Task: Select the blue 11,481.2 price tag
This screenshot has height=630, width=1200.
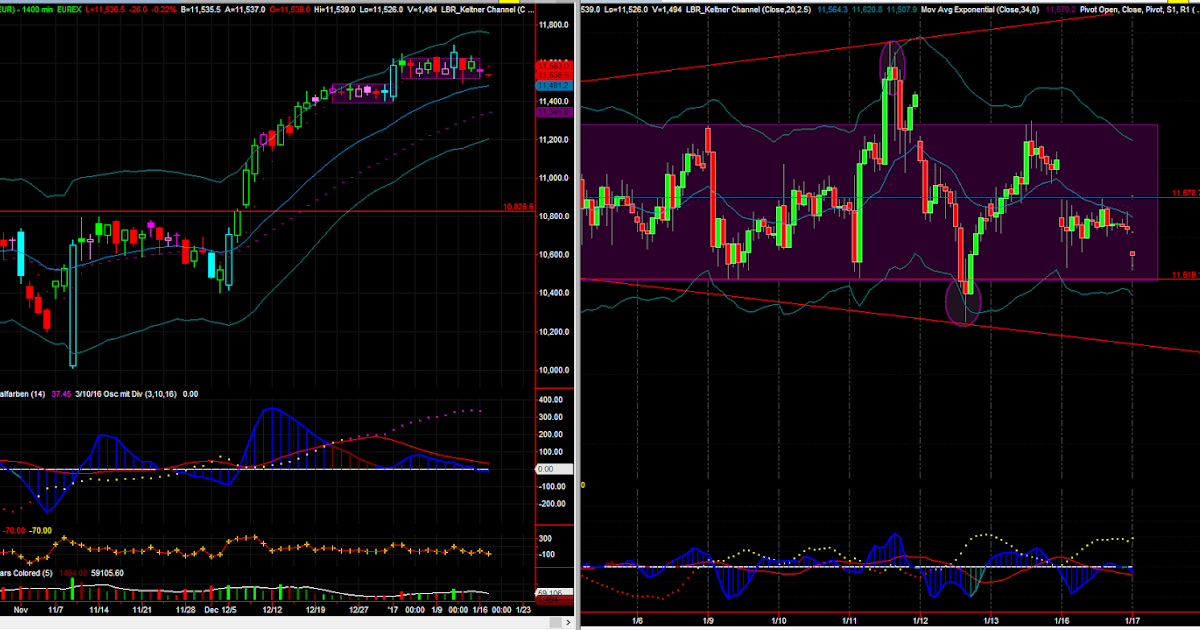Action: pyautogui.click(x=554, y=86)
